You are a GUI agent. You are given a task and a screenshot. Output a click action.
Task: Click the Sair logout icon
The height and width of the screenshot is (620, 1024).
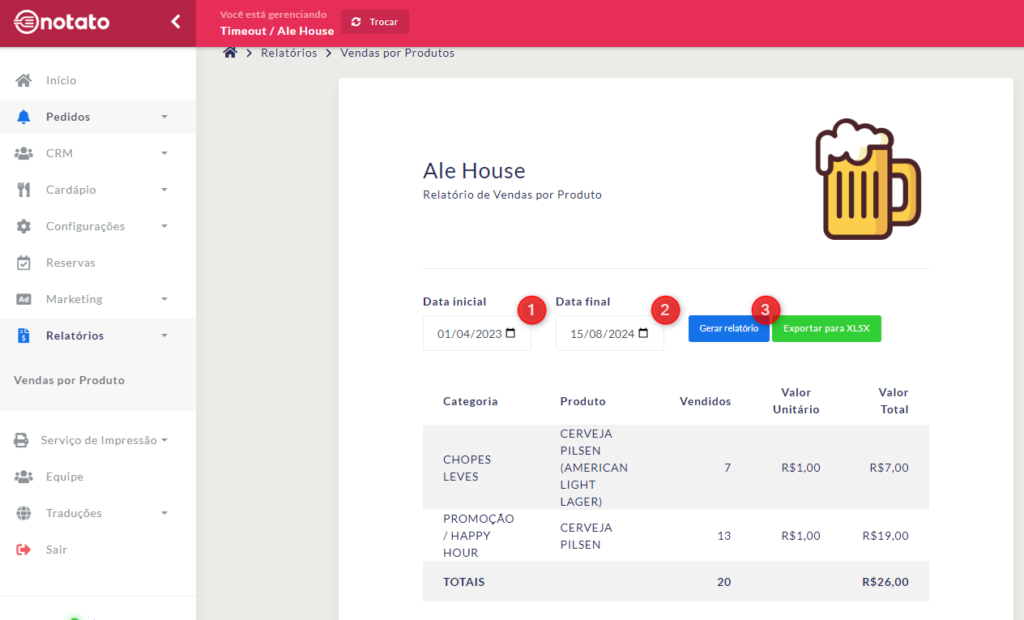(24, 550)
